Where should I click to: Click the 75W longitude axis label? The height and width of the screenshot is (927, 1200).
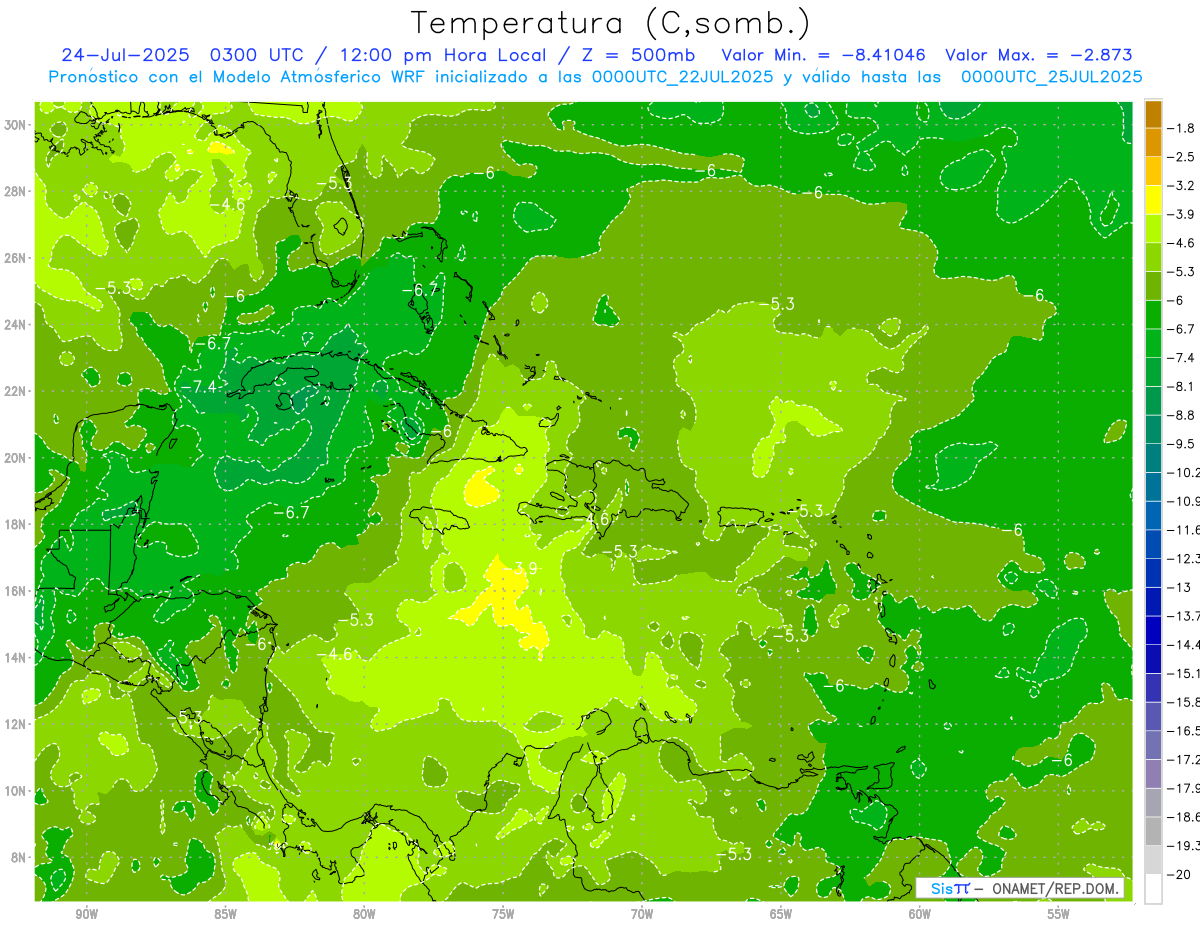point(503,914)
